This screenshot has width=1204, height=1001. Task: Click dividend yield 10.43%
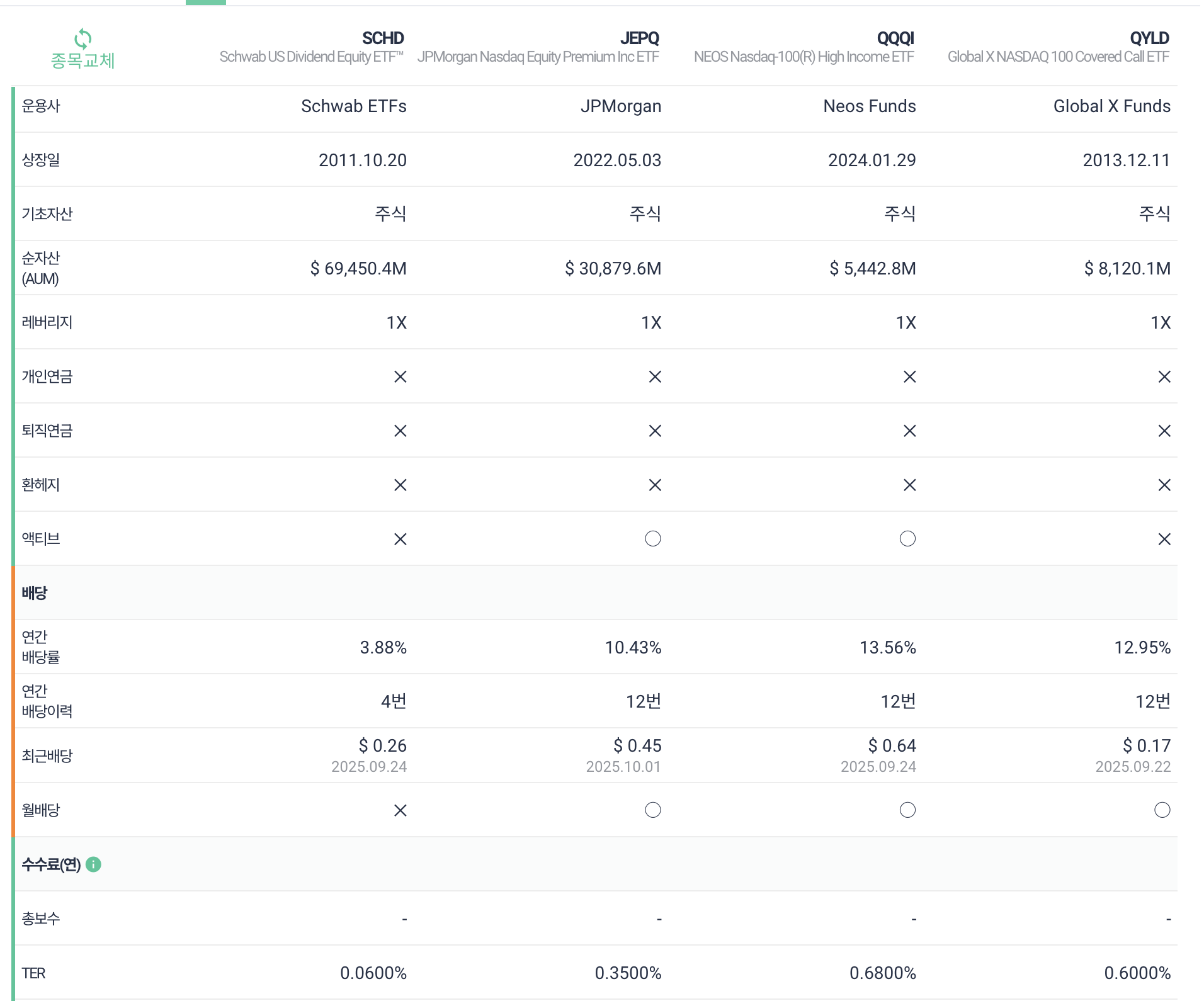[x=633, y=647]
